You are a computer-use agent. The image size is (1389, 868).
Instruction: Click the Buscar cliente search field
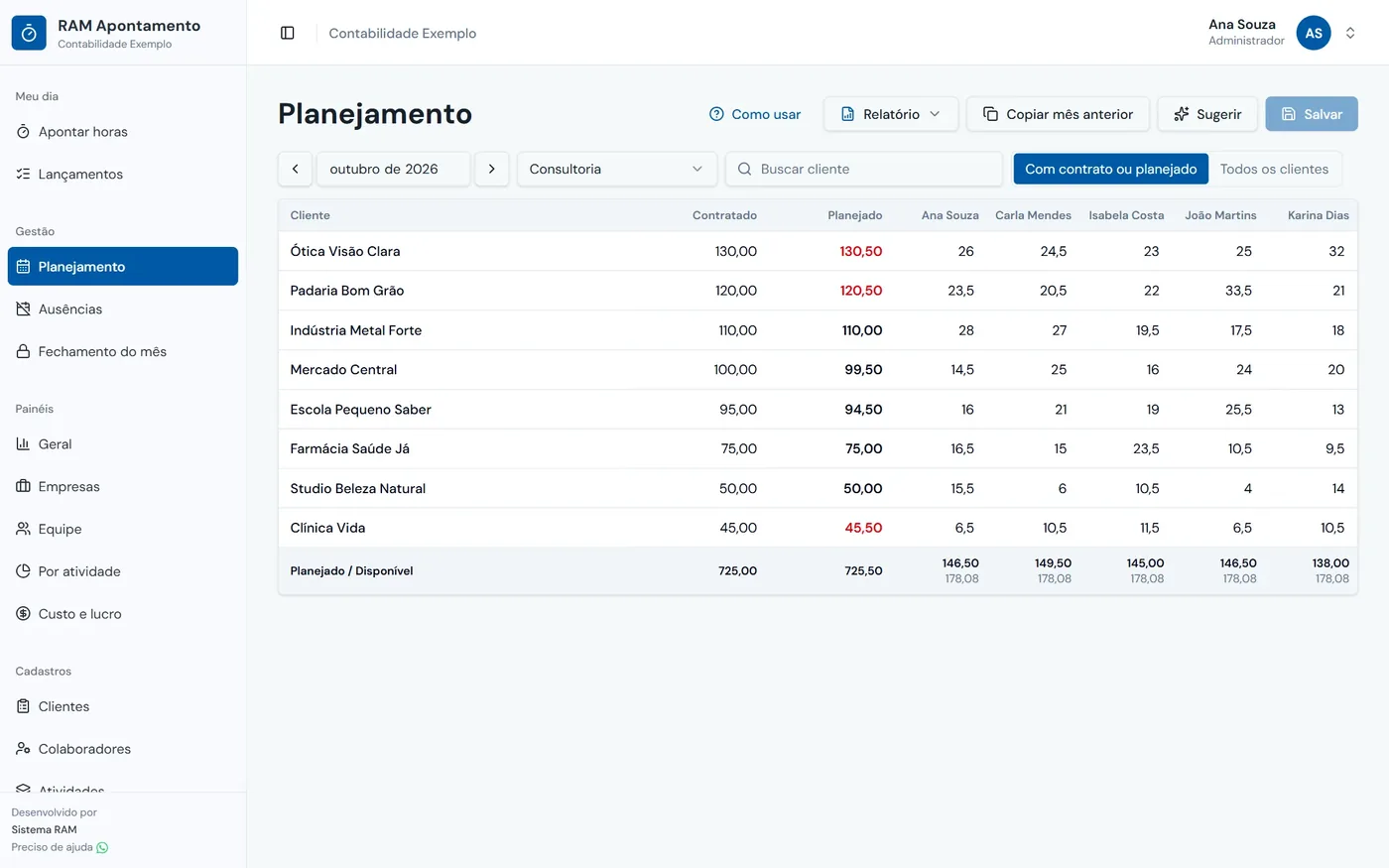point(864,169)
